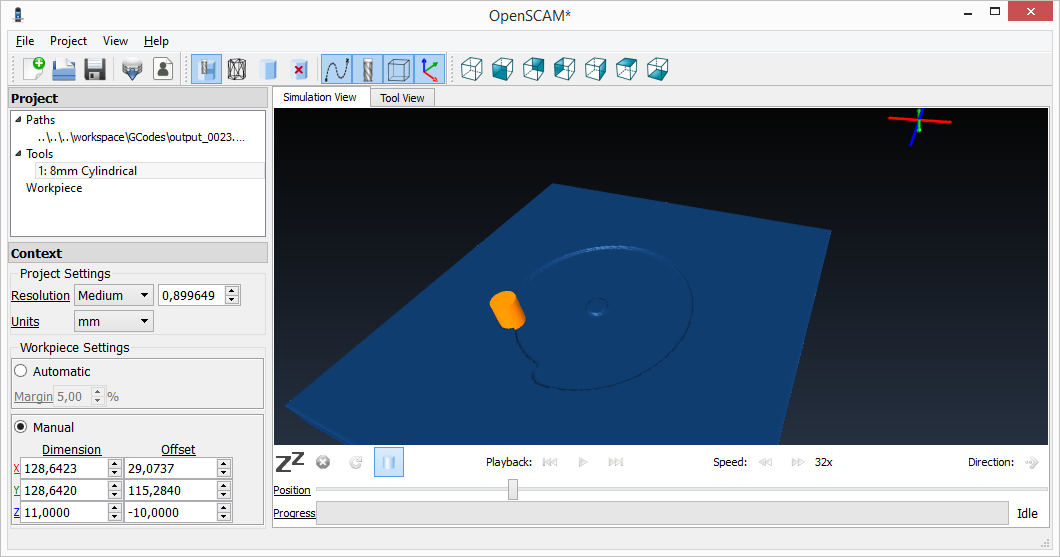Image resolution: width=1060 pixels, height=557 pixels.
Task: Click the Margin label link
Action: pyautogui.click(x=33, y=397)
